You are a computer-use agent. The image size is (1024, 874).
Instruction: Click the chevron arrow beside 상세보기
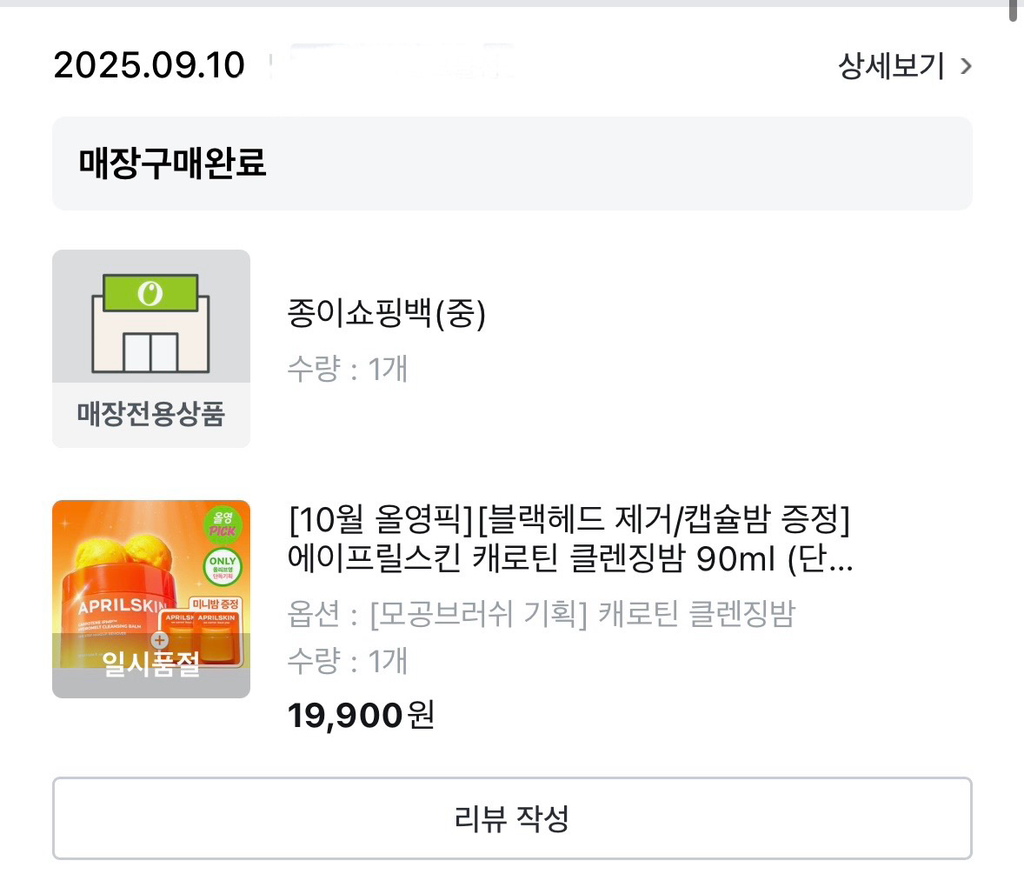965,66
